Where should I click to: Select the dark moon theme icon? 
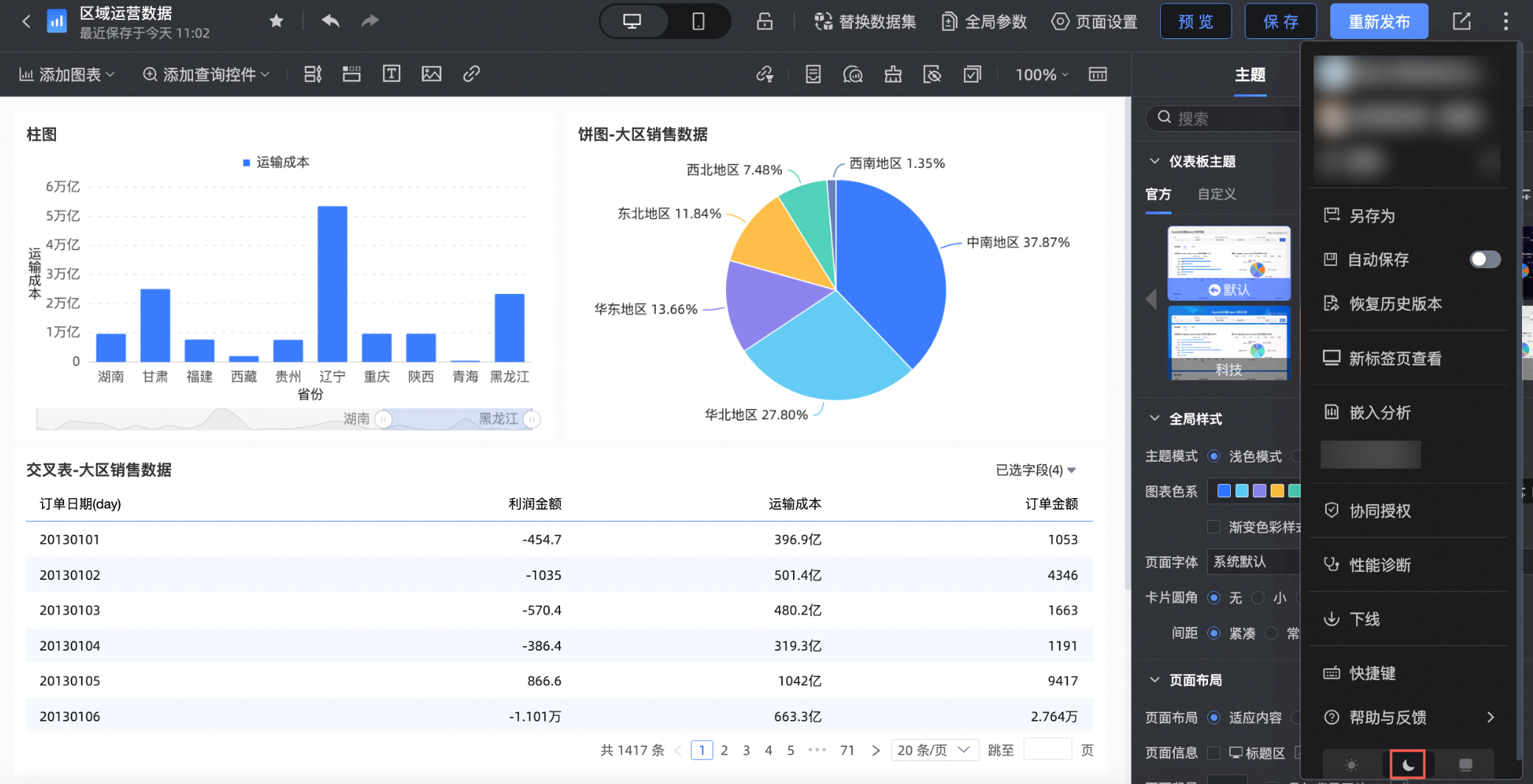[x=1408, y=765]
